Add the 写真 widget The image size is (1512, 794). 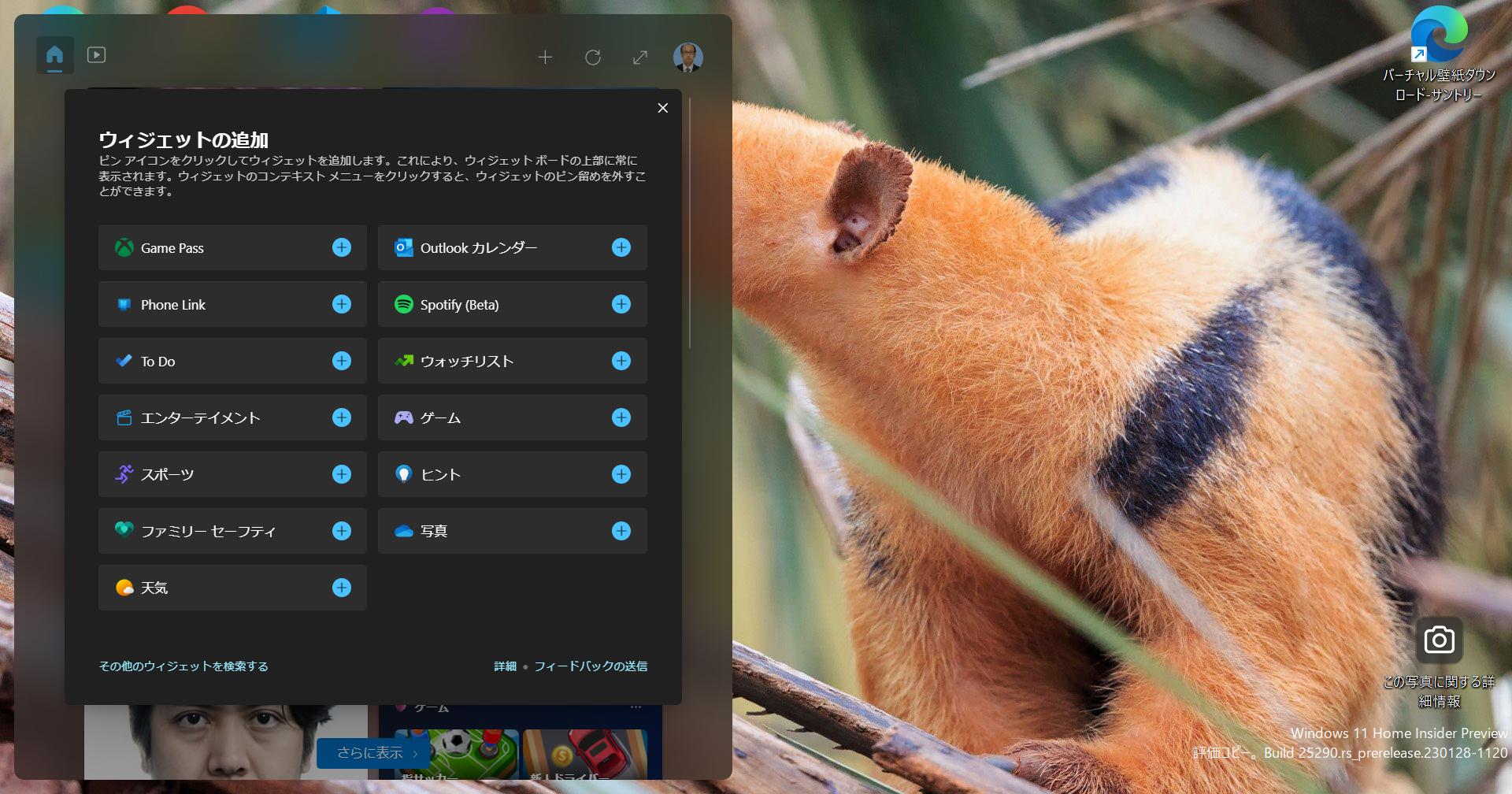click(621, 531)
